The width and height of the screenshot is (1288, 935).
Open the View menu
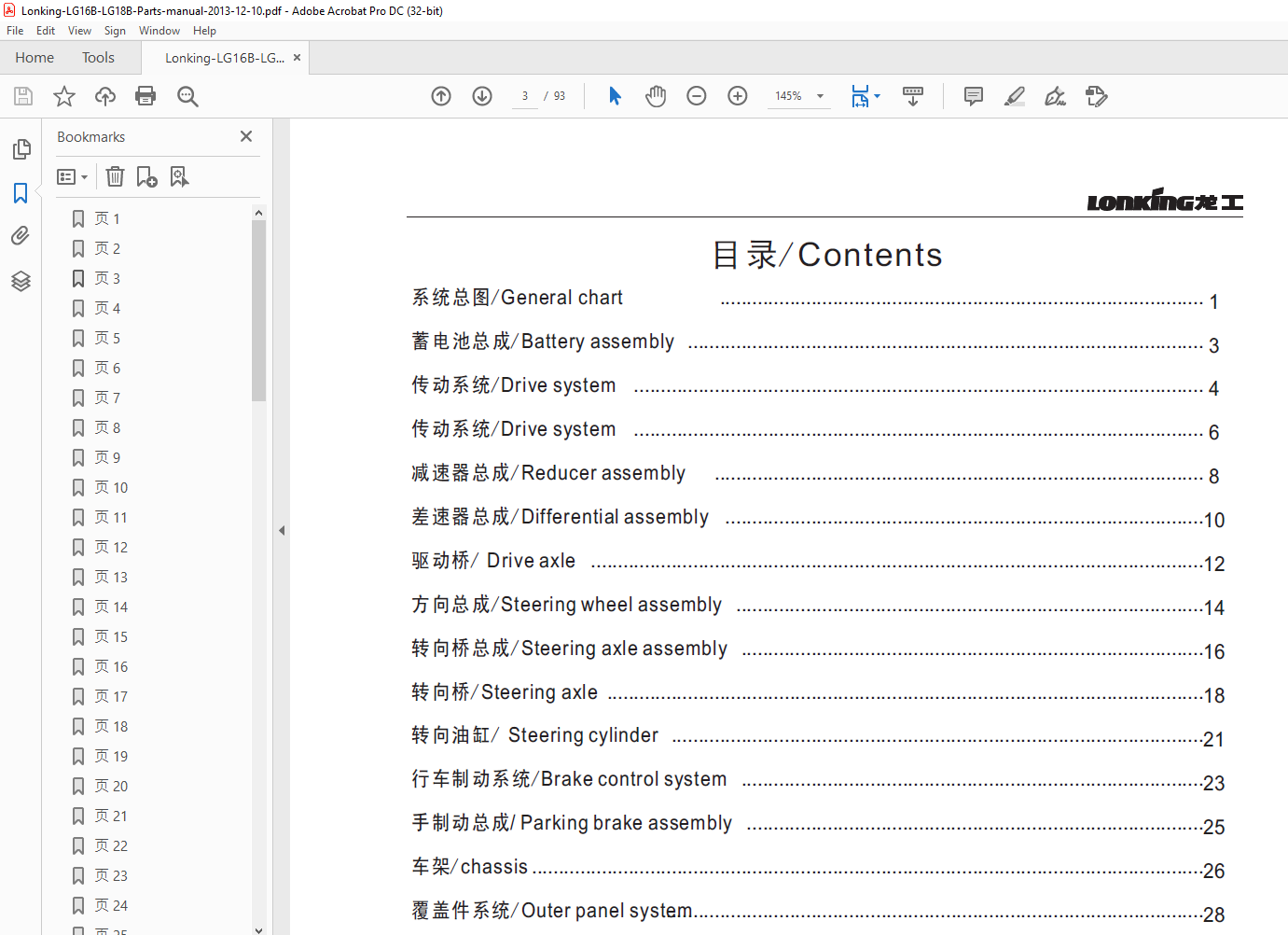point(79,31)
